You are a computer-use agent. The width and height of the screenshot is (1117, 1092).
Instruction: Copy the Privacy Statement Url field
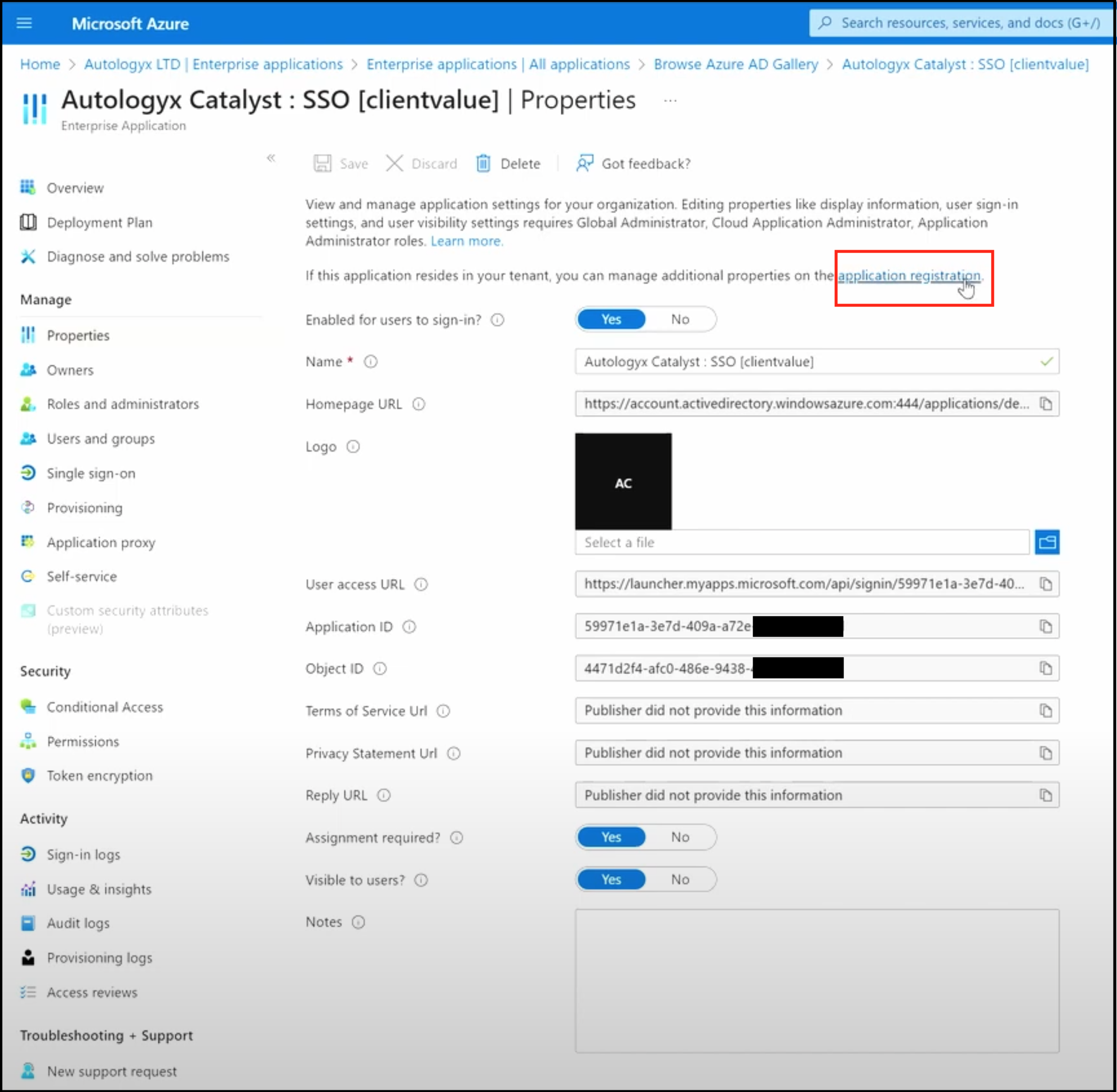(x=1046, y=753)
